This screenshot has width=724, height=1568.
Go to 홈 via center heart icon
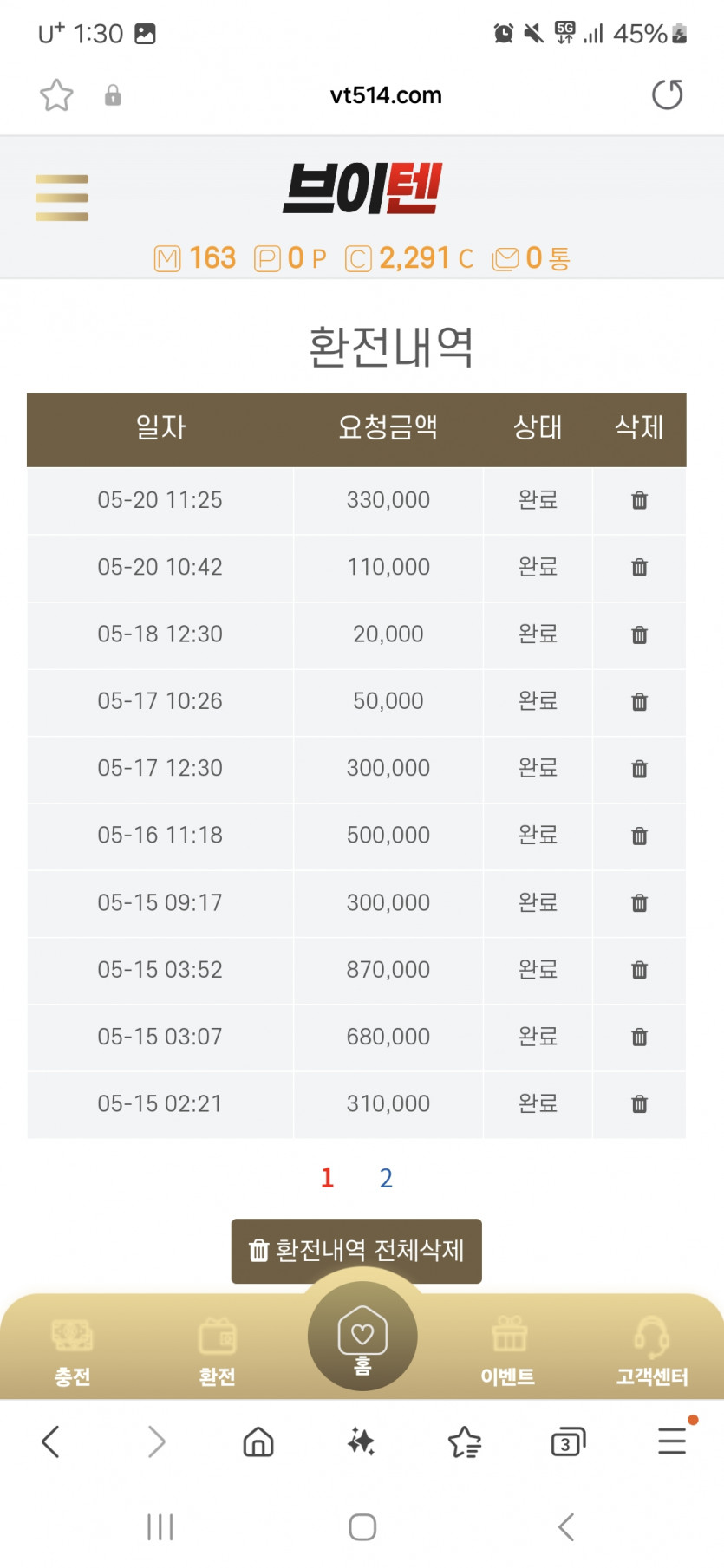coord(362,1336)
